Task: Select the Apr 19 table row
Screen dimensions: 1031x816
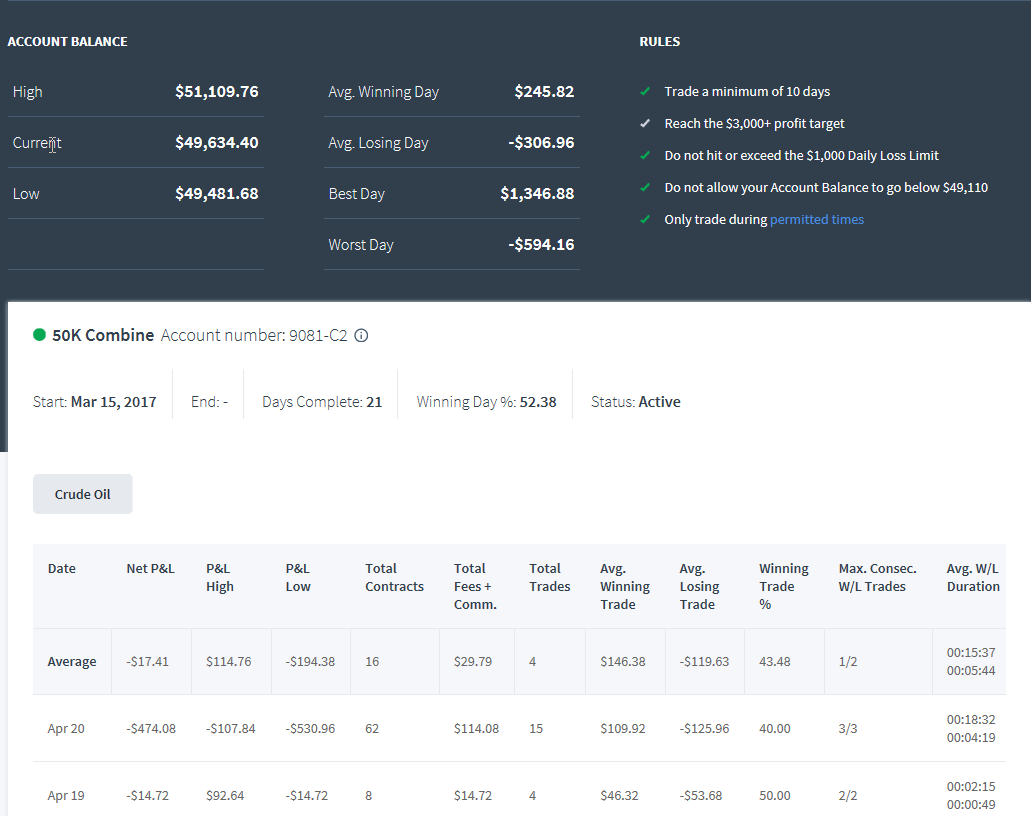Action: click(519, 792)
